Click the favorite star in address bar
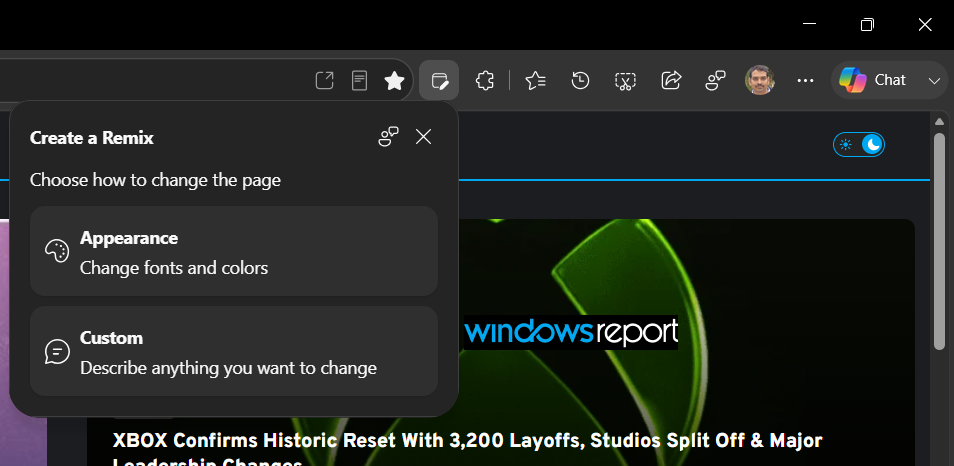The height and width of the screenshot is (466, 954). (395, 80)
